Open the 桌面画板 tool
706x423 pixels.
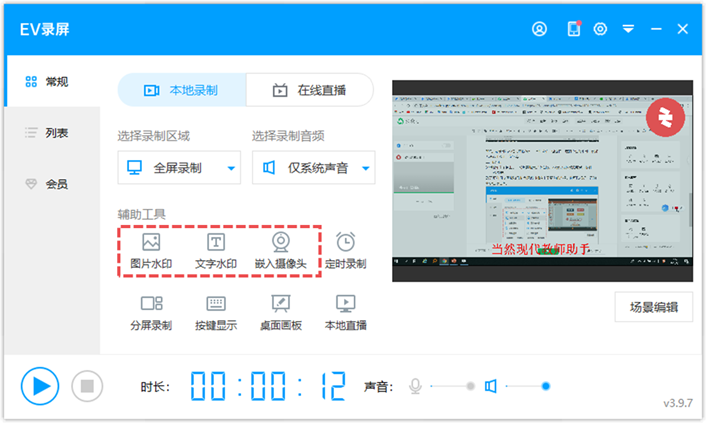pos(281,313)
